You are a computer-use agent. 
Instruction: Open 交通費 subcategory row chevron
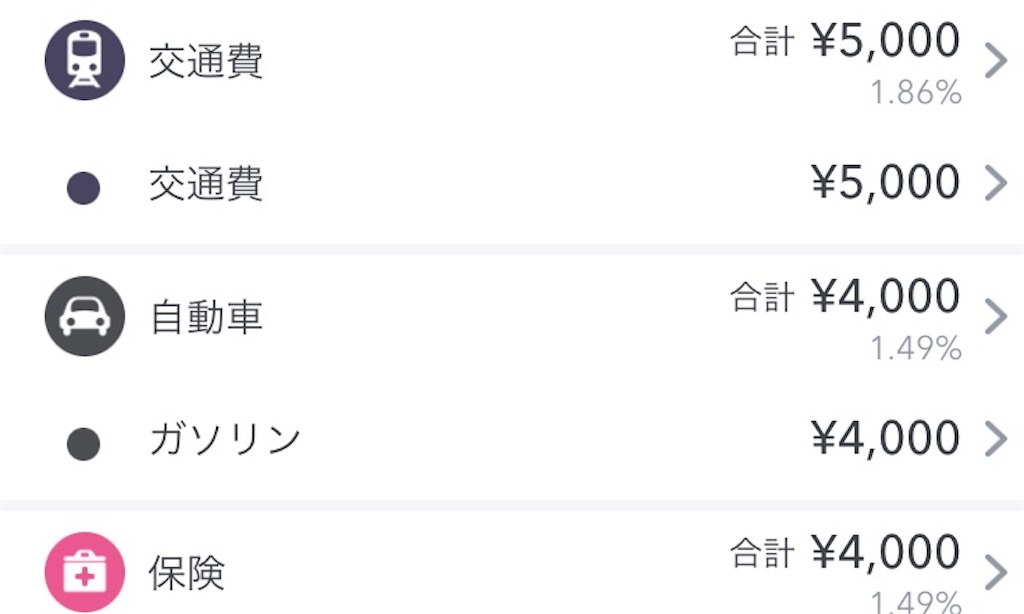coord(995,183)
